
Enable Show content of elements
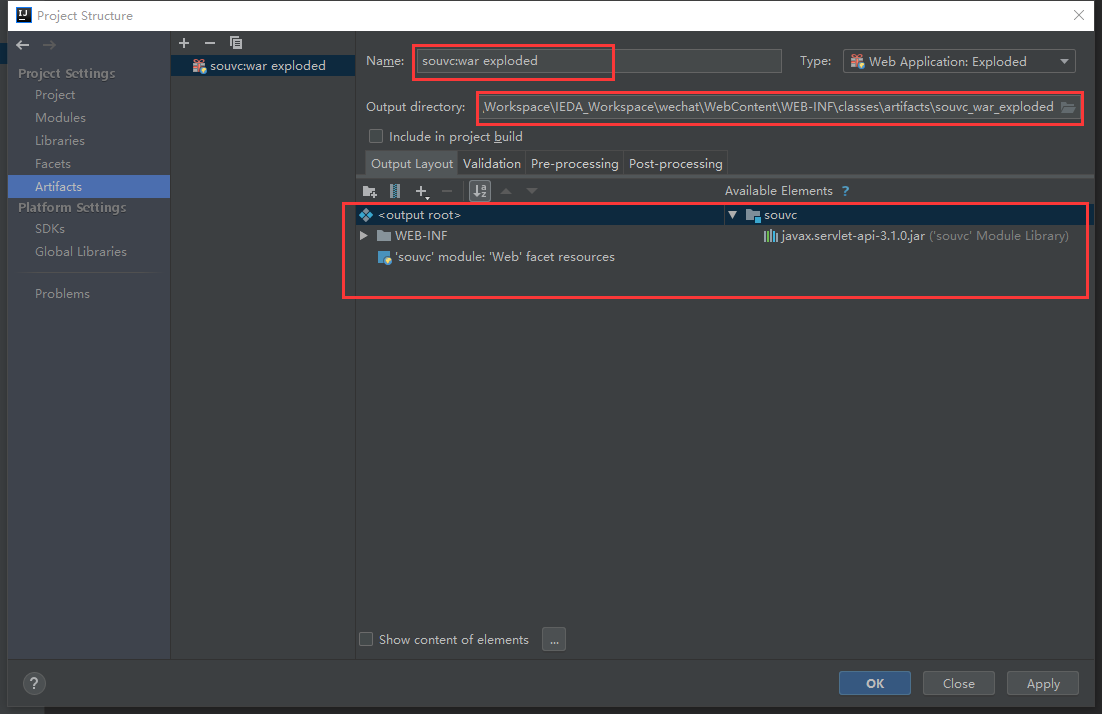tap(366, 640)
